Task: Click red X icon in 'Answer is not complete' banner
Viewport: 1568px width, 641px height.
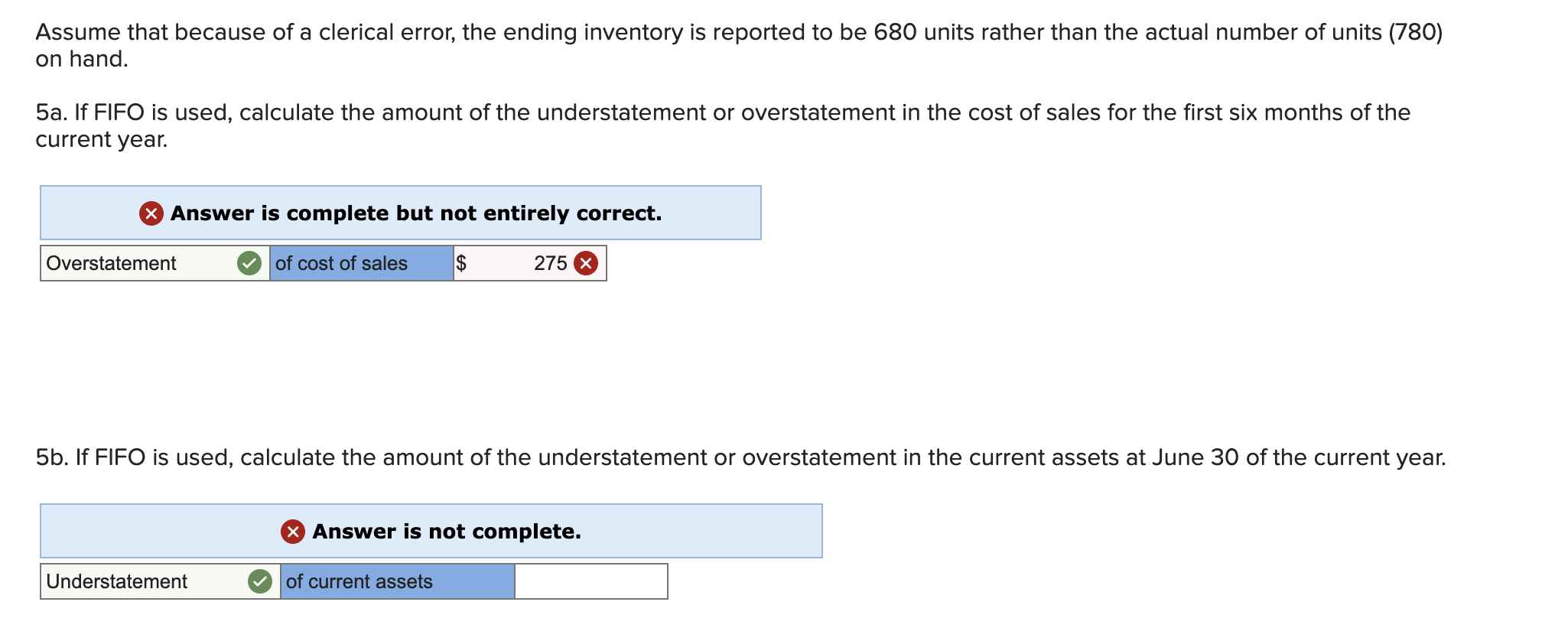Action: [x=293, y=532]
